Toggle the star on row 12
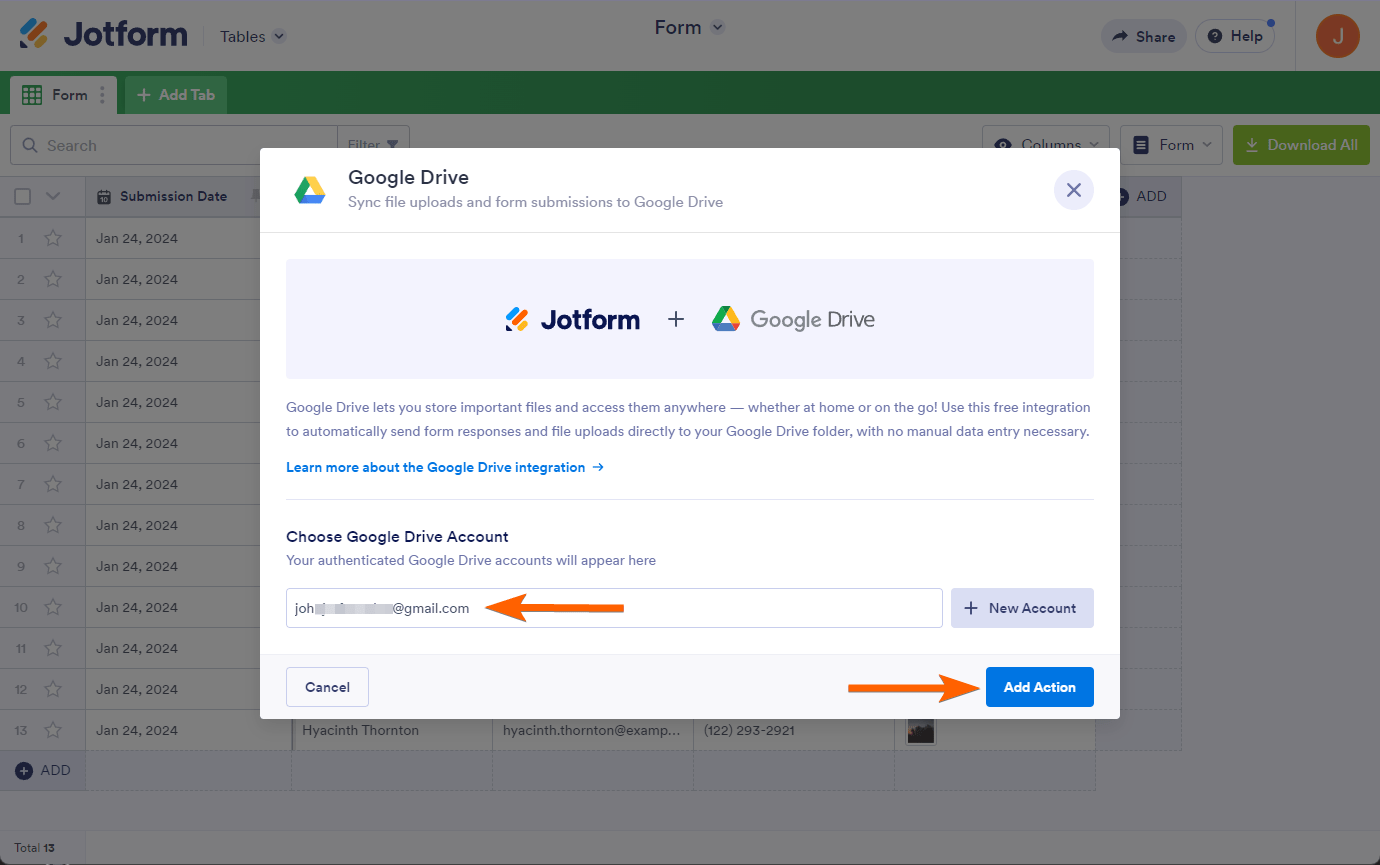The width and height of the screenshot is (1380, 865). click(x=53, y=689)
